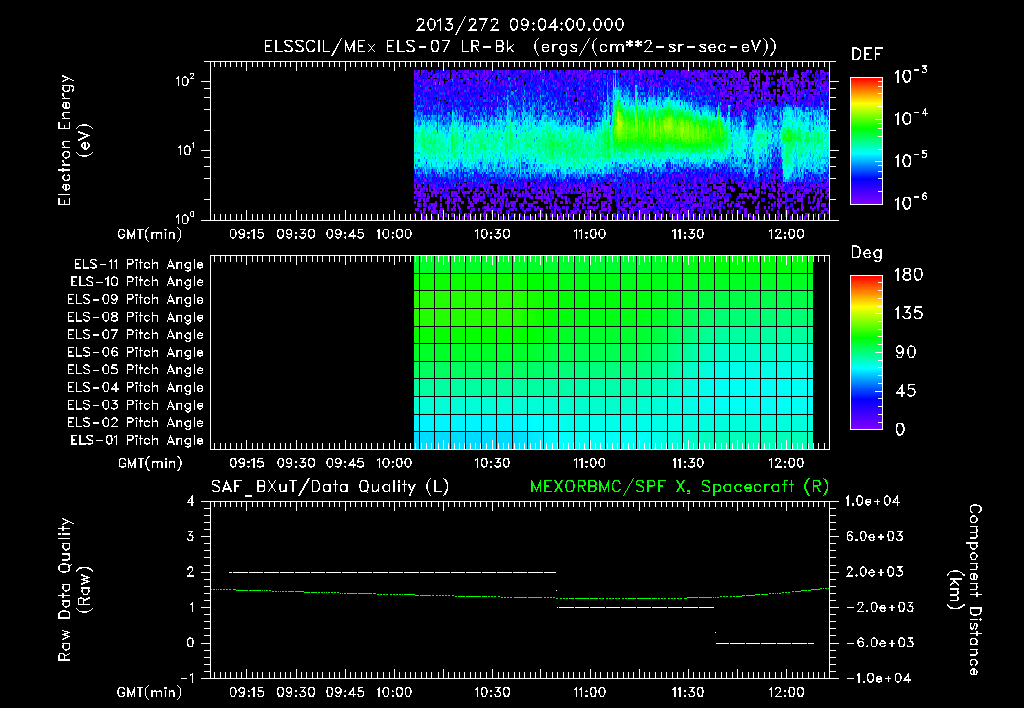Image resolution: width=1024 pixels, height=708 pixels.
Task: Click the DEF color scale bar
Action: click(x=866, y=140)
